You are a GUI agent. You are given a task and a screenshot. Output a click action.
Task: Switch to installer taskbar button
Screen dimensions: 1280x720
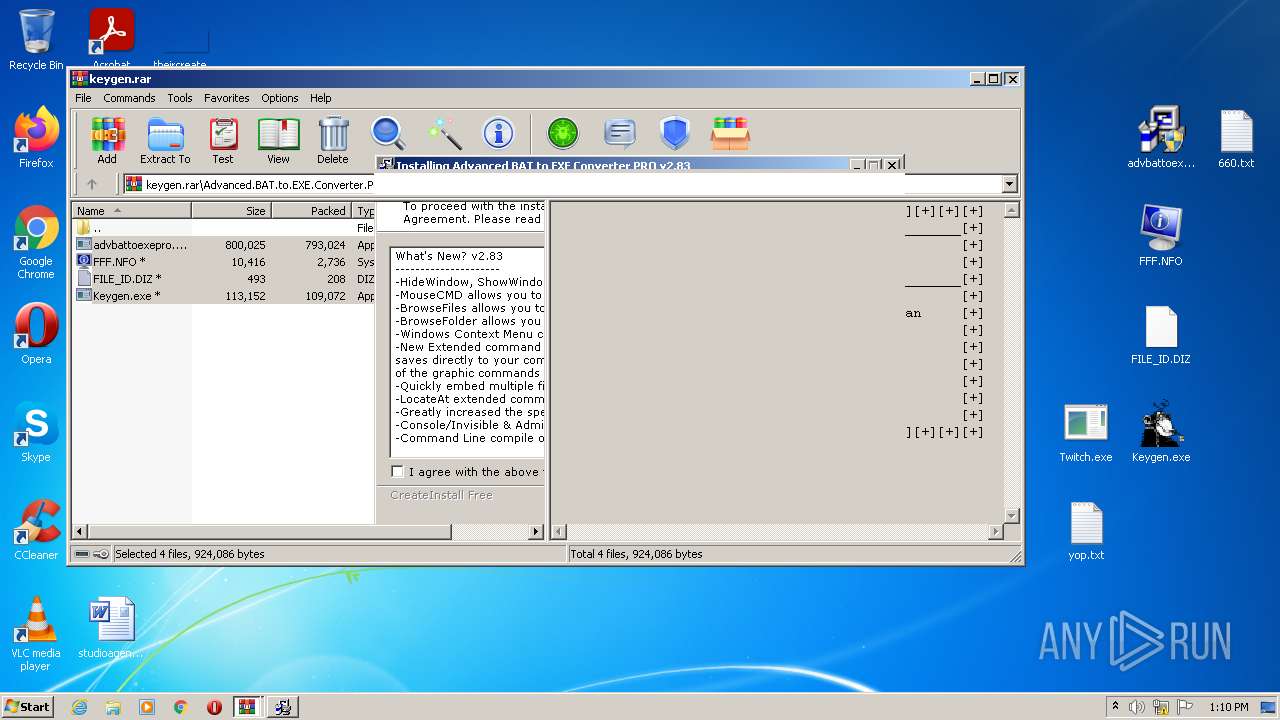[282, 707]
